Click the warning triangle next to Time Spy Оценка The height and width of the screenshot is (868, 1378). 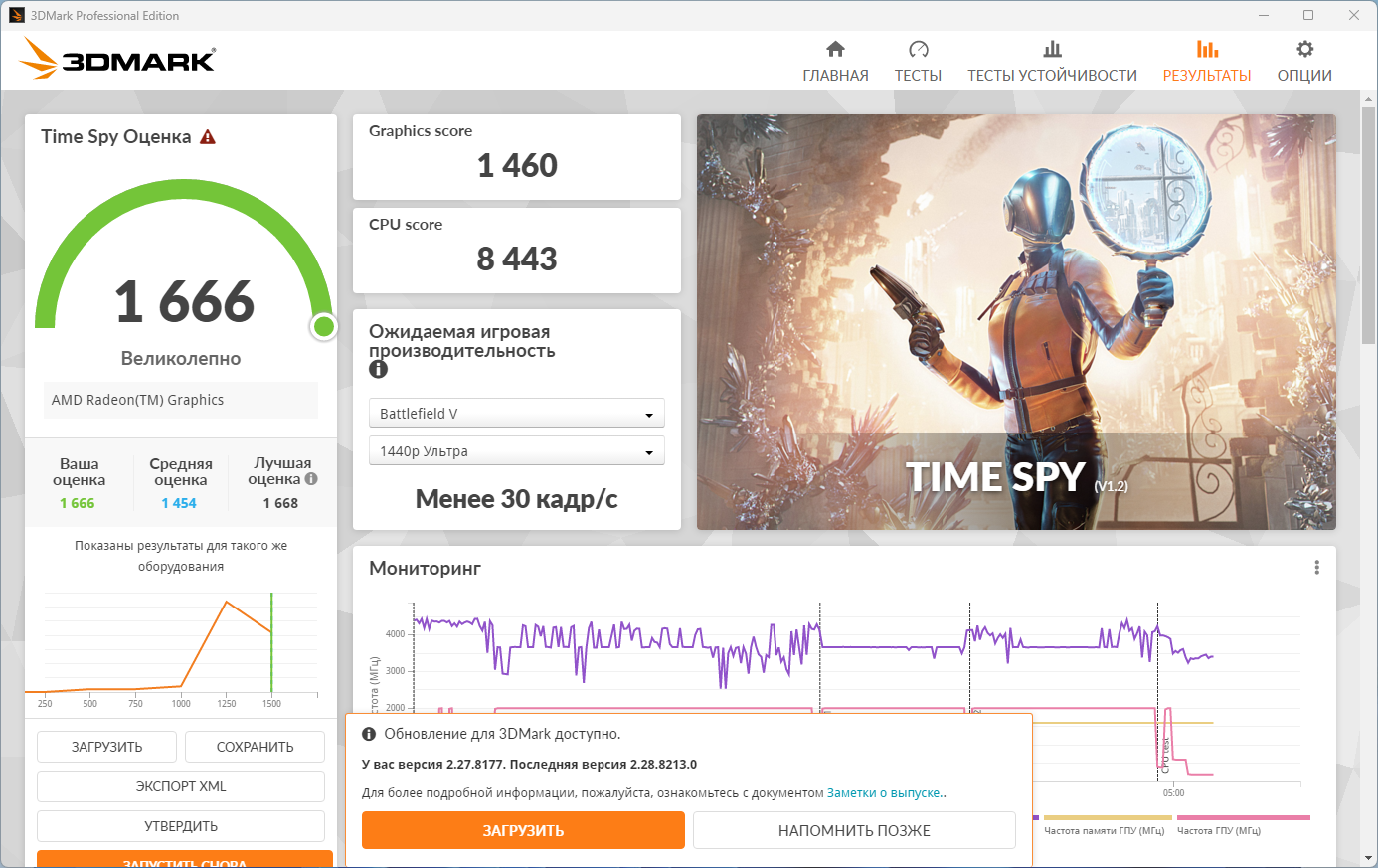pos(208,137)
